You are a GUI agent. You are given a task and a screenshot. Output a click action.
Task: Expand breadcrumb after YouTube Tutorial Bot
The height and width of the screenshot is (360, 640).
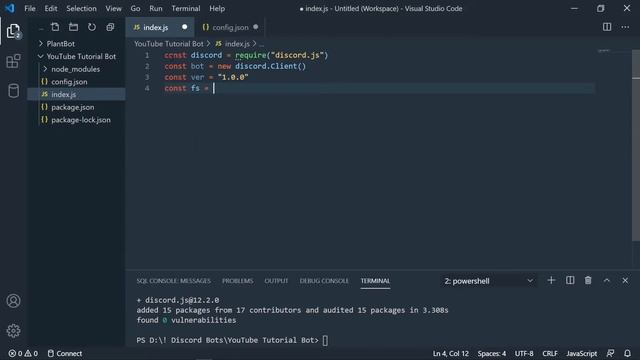pyautogui.click(x=208, y=43)
